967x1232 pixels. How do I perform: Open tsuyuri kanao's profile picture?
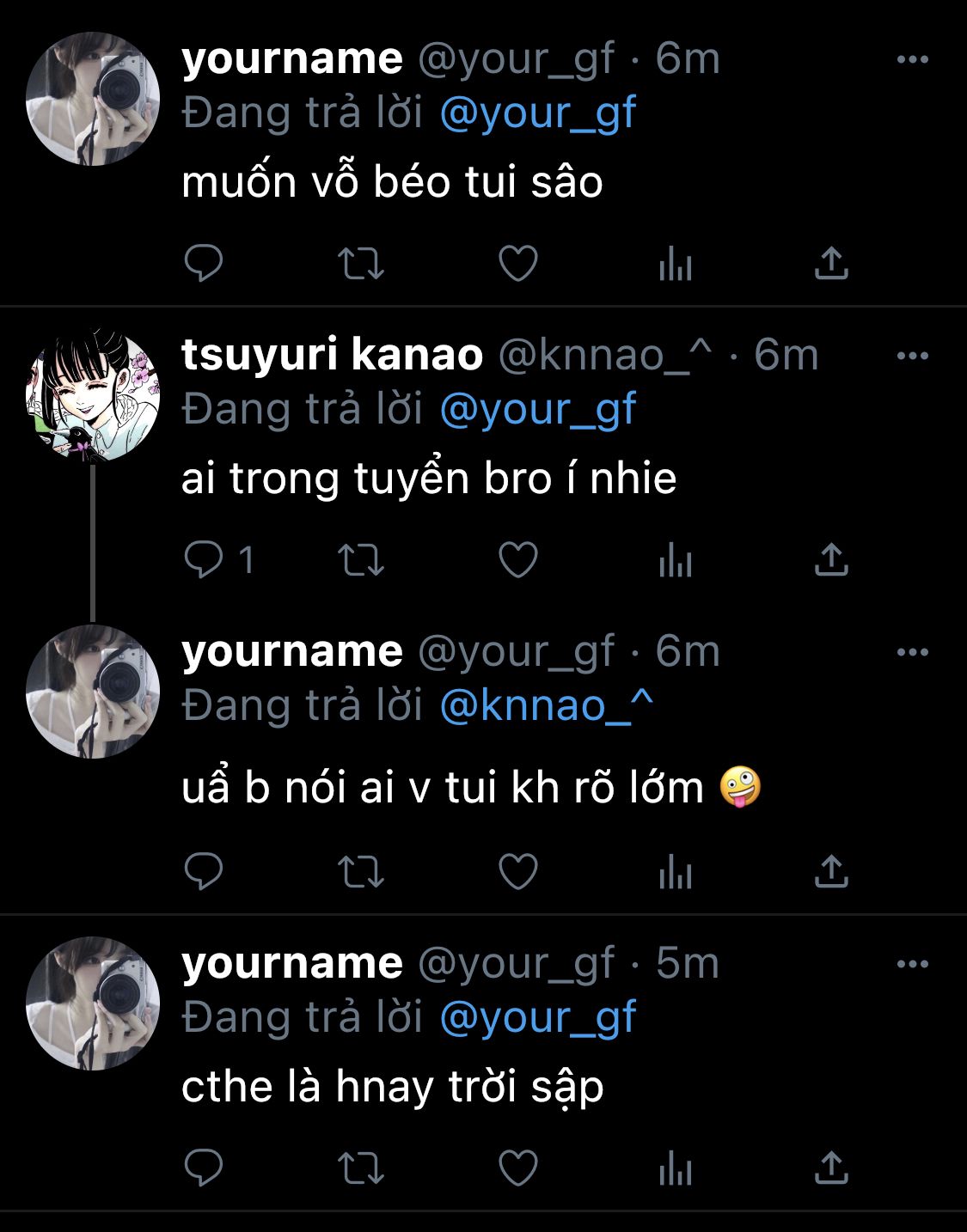[93, 395]
